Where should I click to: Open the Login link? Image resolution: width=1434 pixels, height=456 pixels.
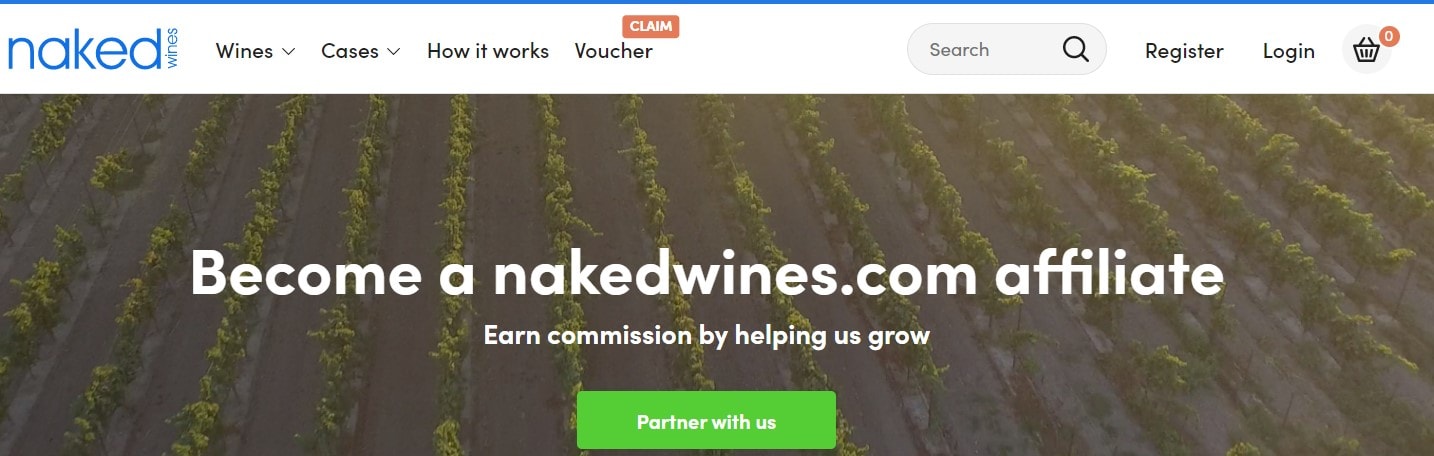pos(1289,51)
